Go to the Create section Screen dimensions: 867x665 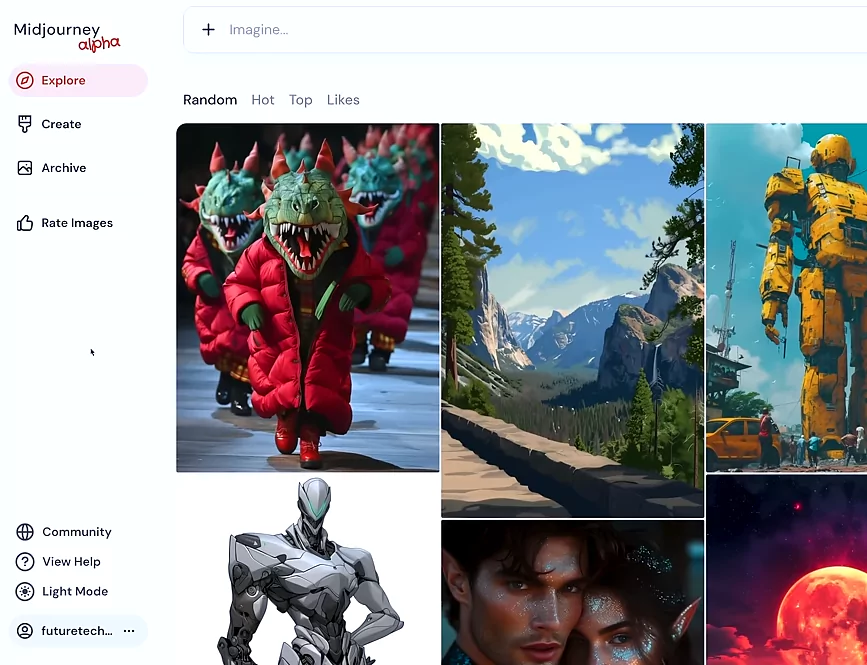(61, 124)
